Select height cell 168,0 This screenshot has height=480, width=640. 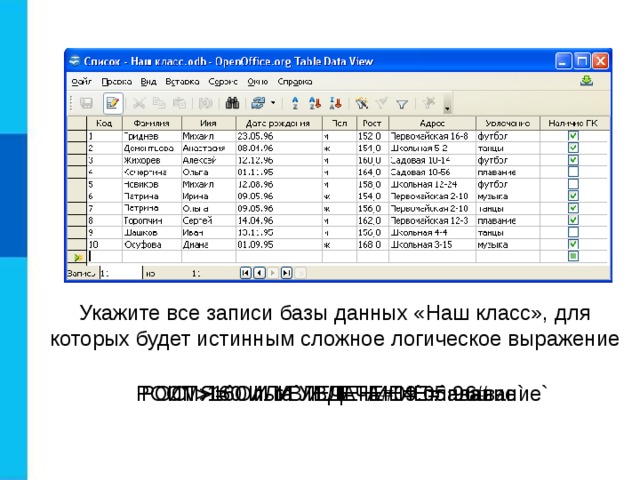click(372, 244)
